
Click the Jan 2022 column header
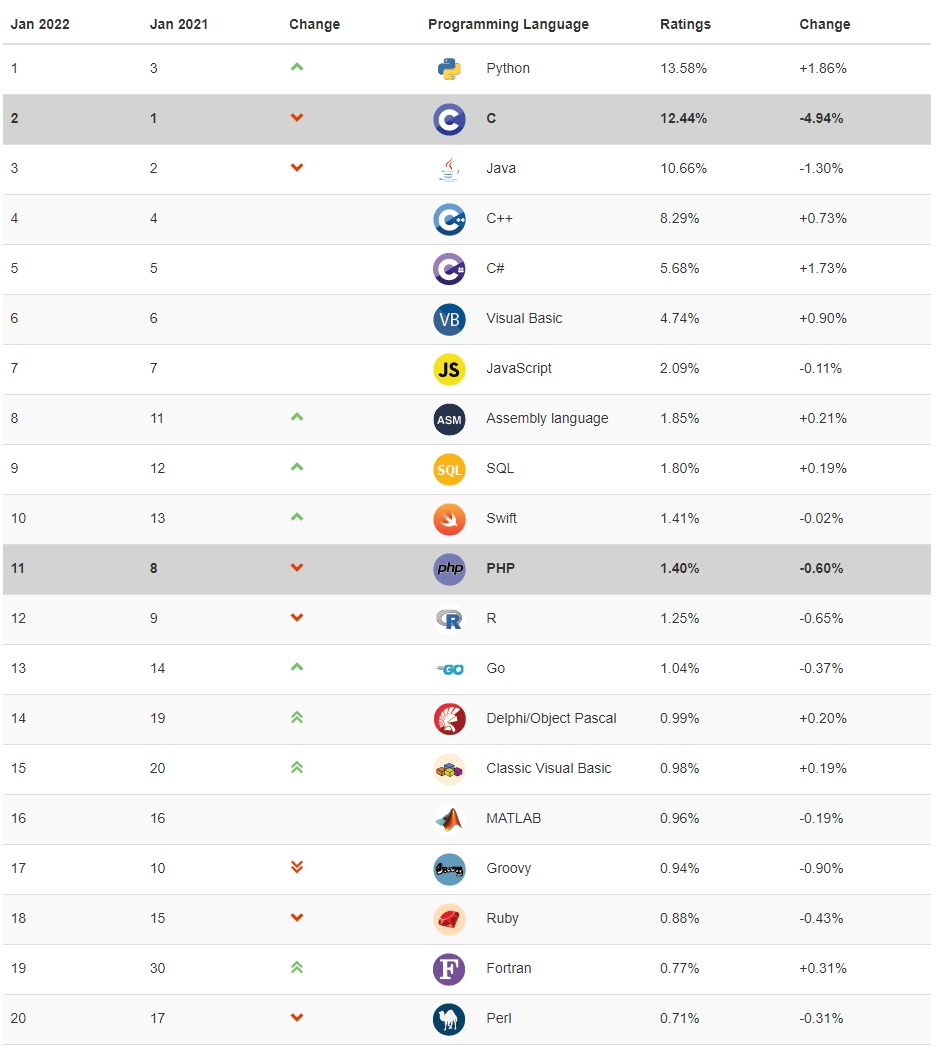(40, 24)
